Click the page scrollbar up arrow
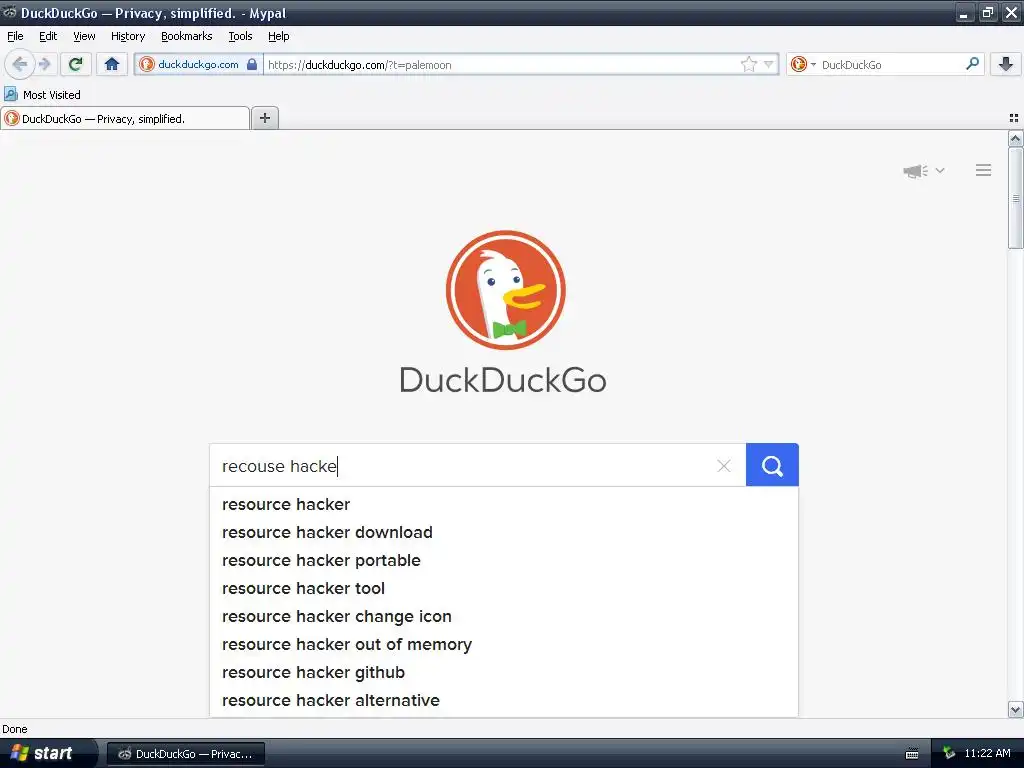Viewport: 1024px width, 768px height. [1016, 138]
